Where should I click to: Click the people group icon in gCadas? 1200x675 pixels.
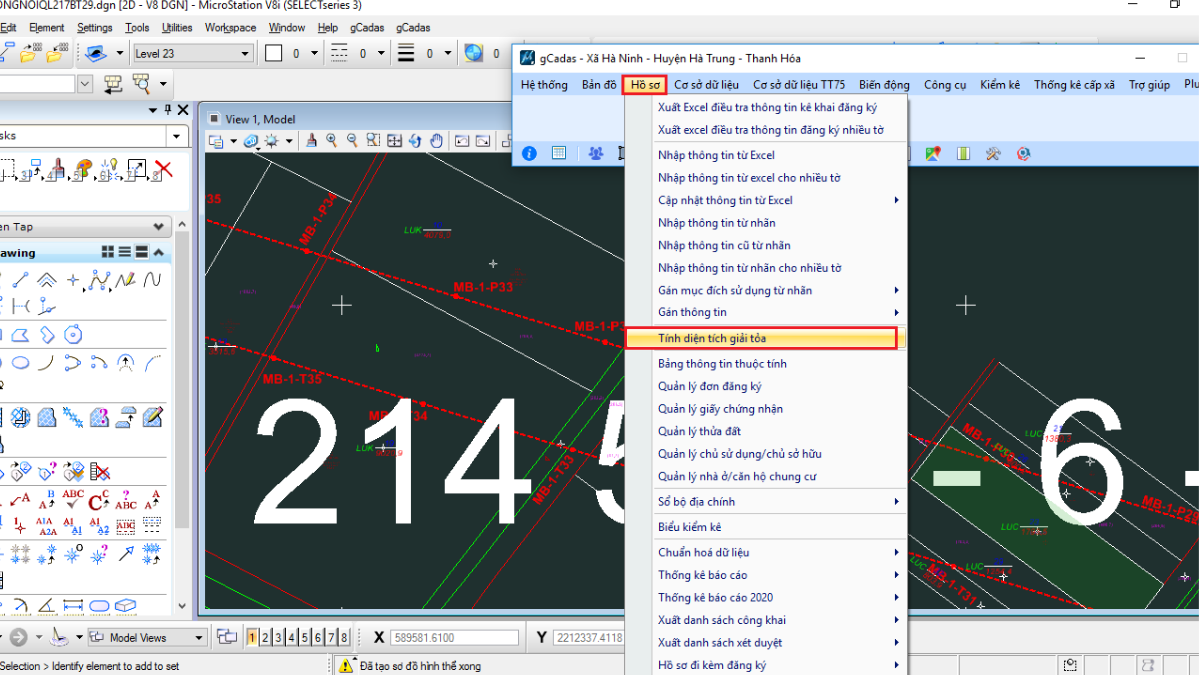597,154
